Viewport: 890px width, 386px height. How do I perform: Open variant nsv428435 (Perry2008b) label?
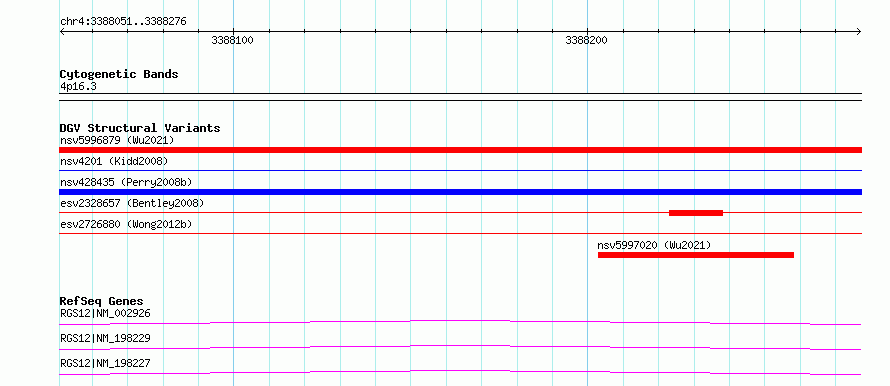(126, 182)
